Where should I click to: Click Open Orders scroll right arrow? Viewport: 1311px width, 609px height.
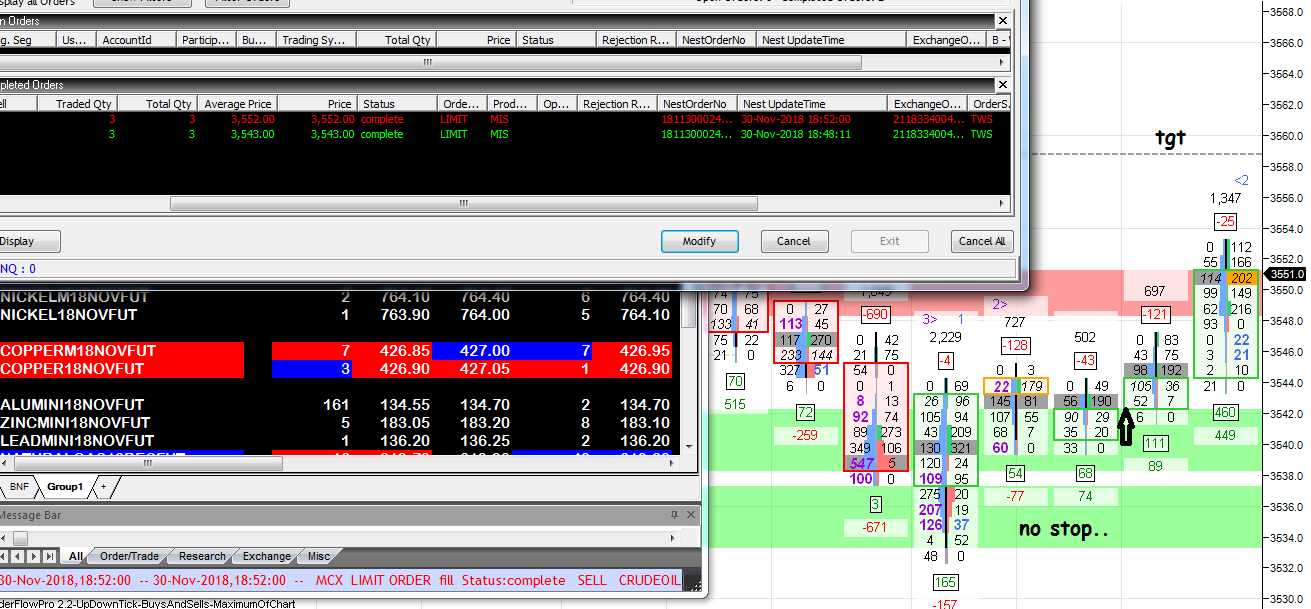(x=1003, y=62)
